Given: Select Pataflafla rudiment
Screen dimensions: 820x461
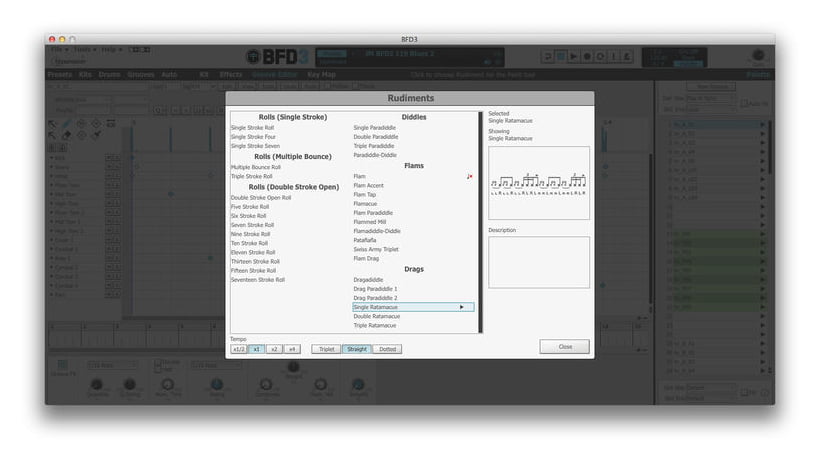Looking at the screenshot, I should click(x=365, y=240).
